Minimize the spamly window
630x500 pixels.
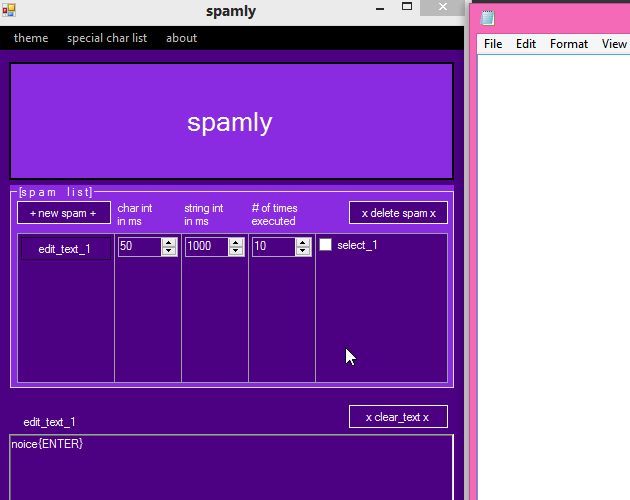(x=380, y=8)
